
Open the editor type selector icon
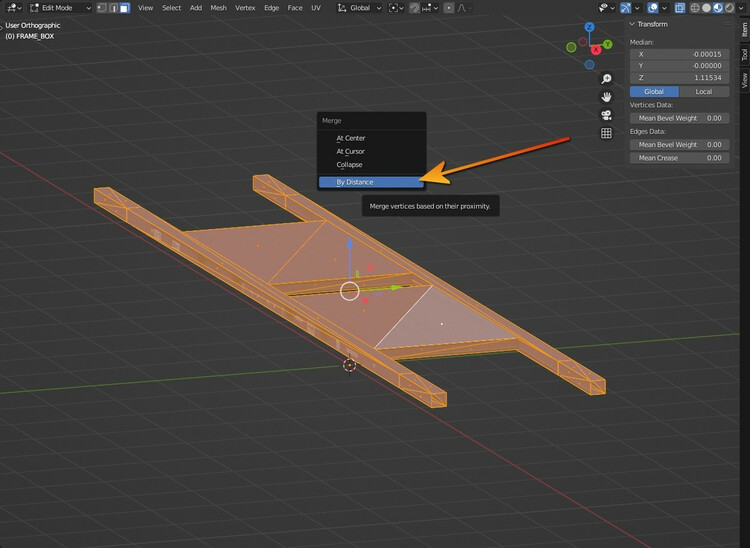pyautogui.click(x=14, y=8)
